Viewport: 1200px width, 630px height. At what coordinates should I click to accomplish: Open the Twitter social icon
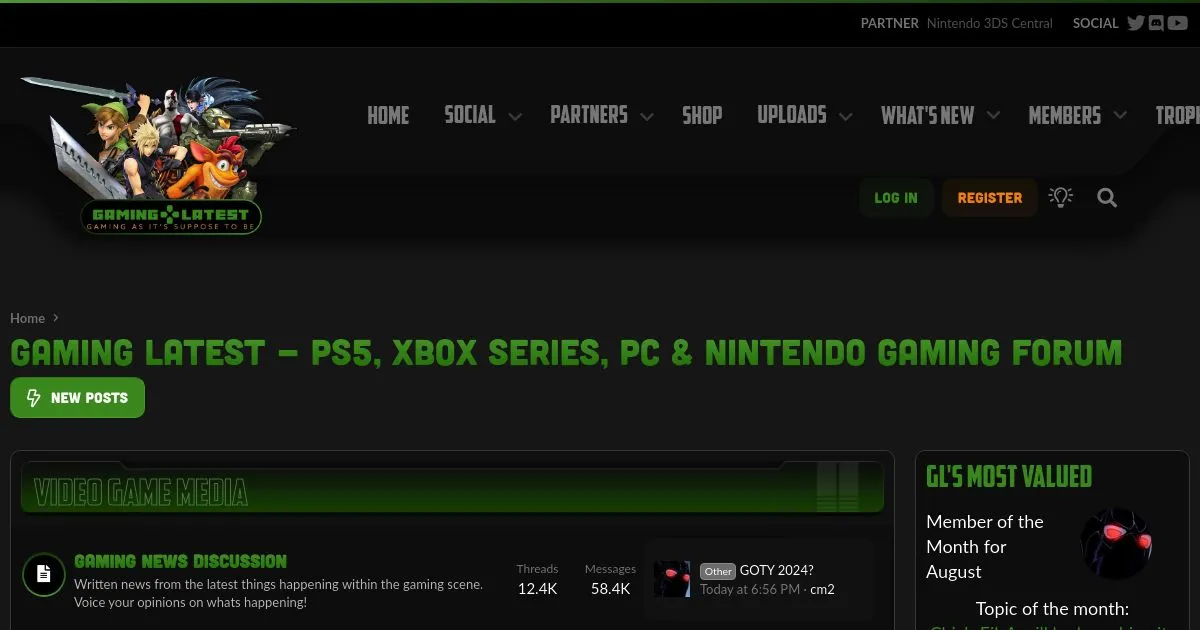tap(1135, 23)
